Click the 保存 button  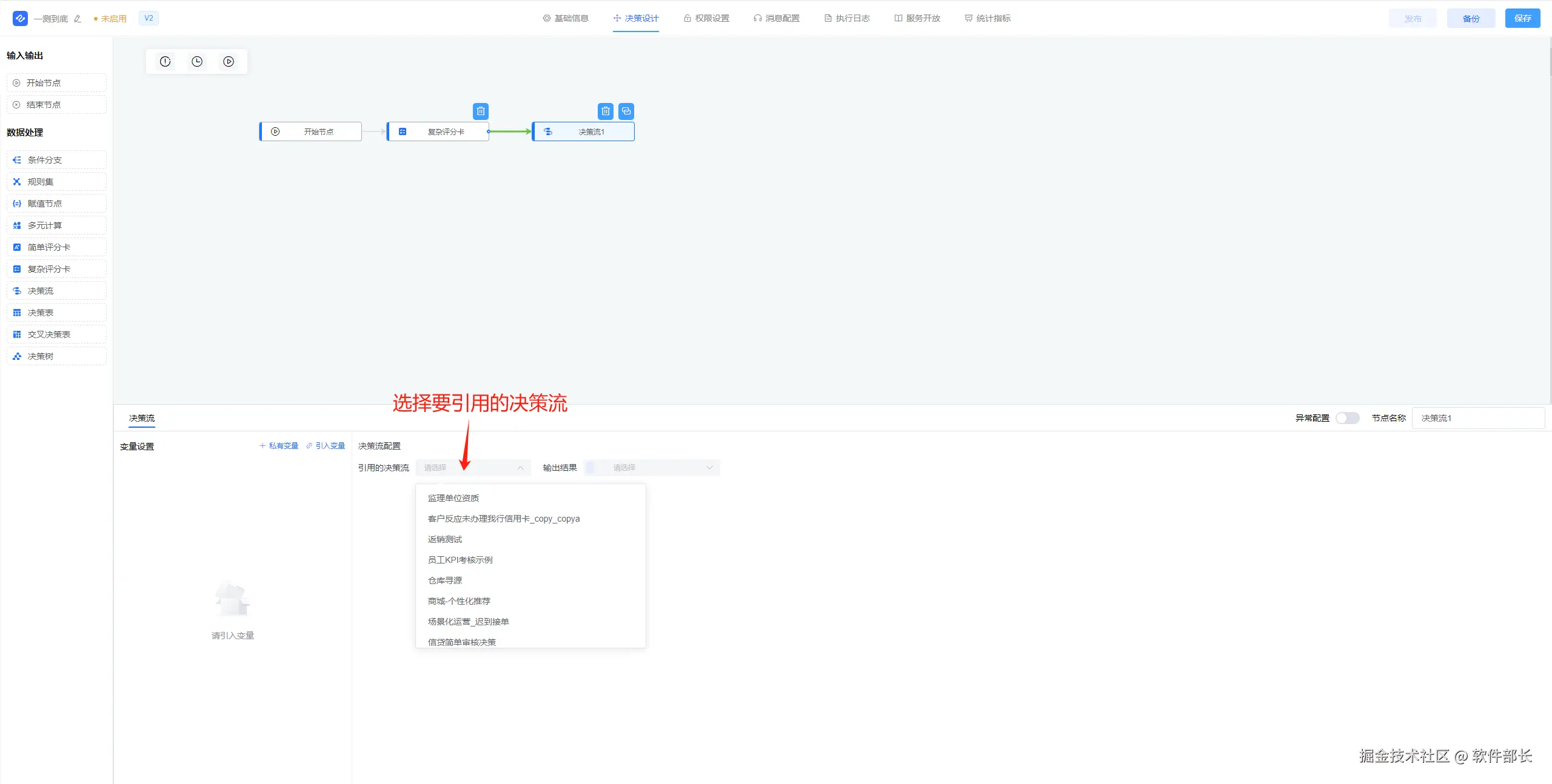pyautogui.click(x=1522, y=18)
